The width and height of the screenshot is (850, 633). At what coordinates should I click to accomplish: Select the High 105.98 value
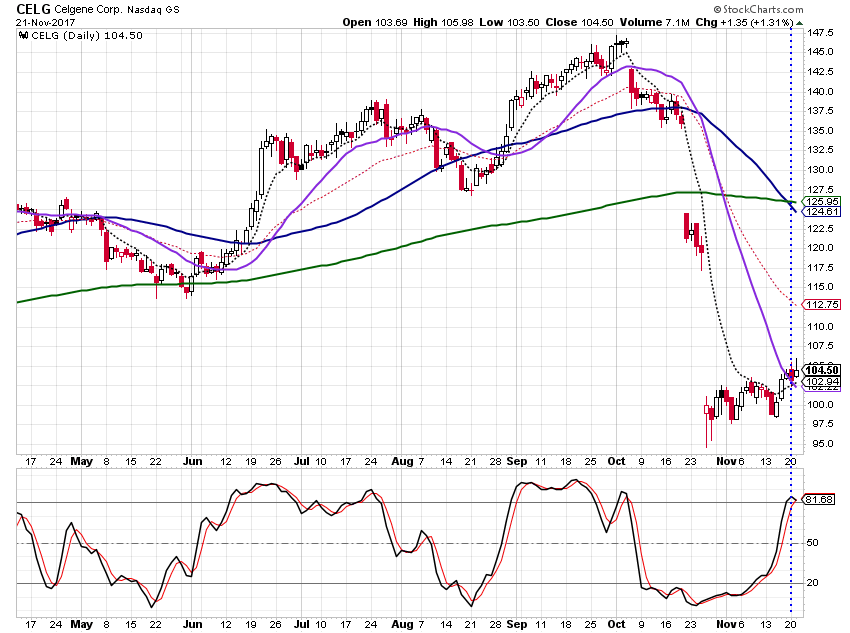click(x=443, y=22)
